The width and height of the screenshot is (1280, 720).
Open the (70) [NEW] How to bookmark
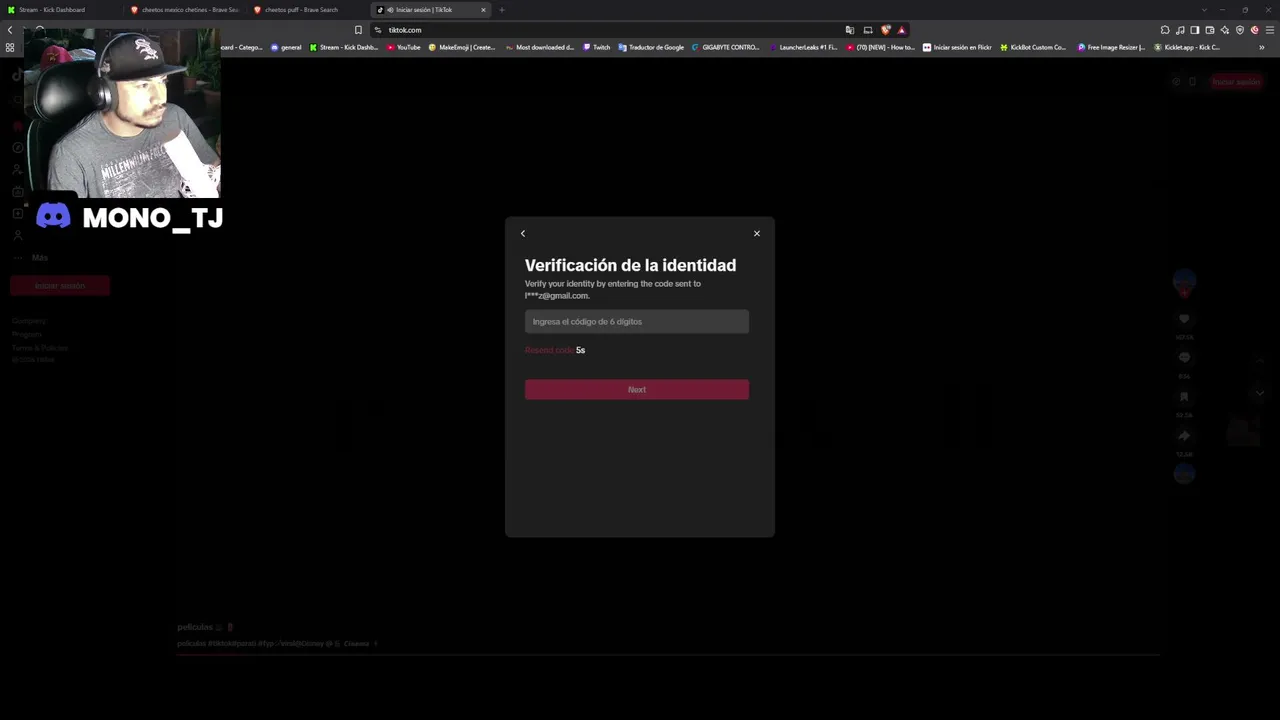click(880, 47)
